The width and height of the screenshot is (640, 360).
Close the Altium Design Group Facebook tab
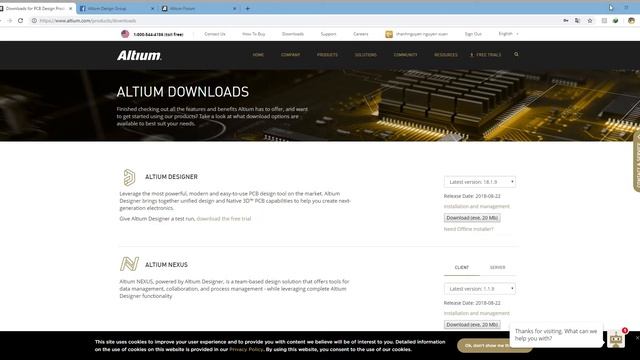(152, 8)
